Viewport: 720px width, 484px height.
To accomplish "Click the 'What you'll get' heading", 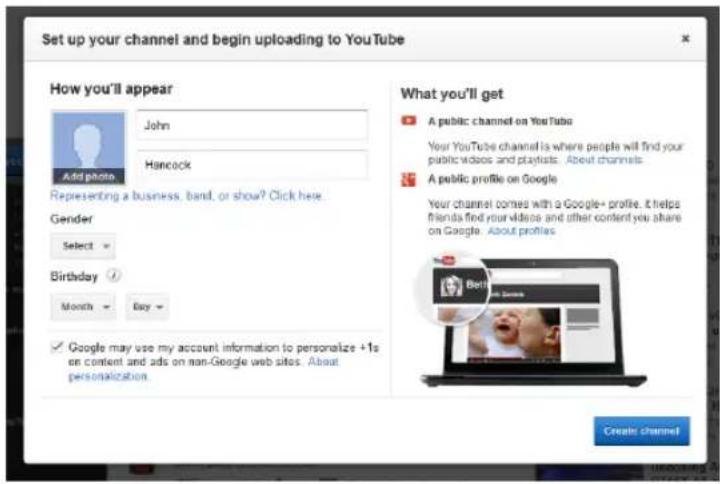I will tap(452, 94).
